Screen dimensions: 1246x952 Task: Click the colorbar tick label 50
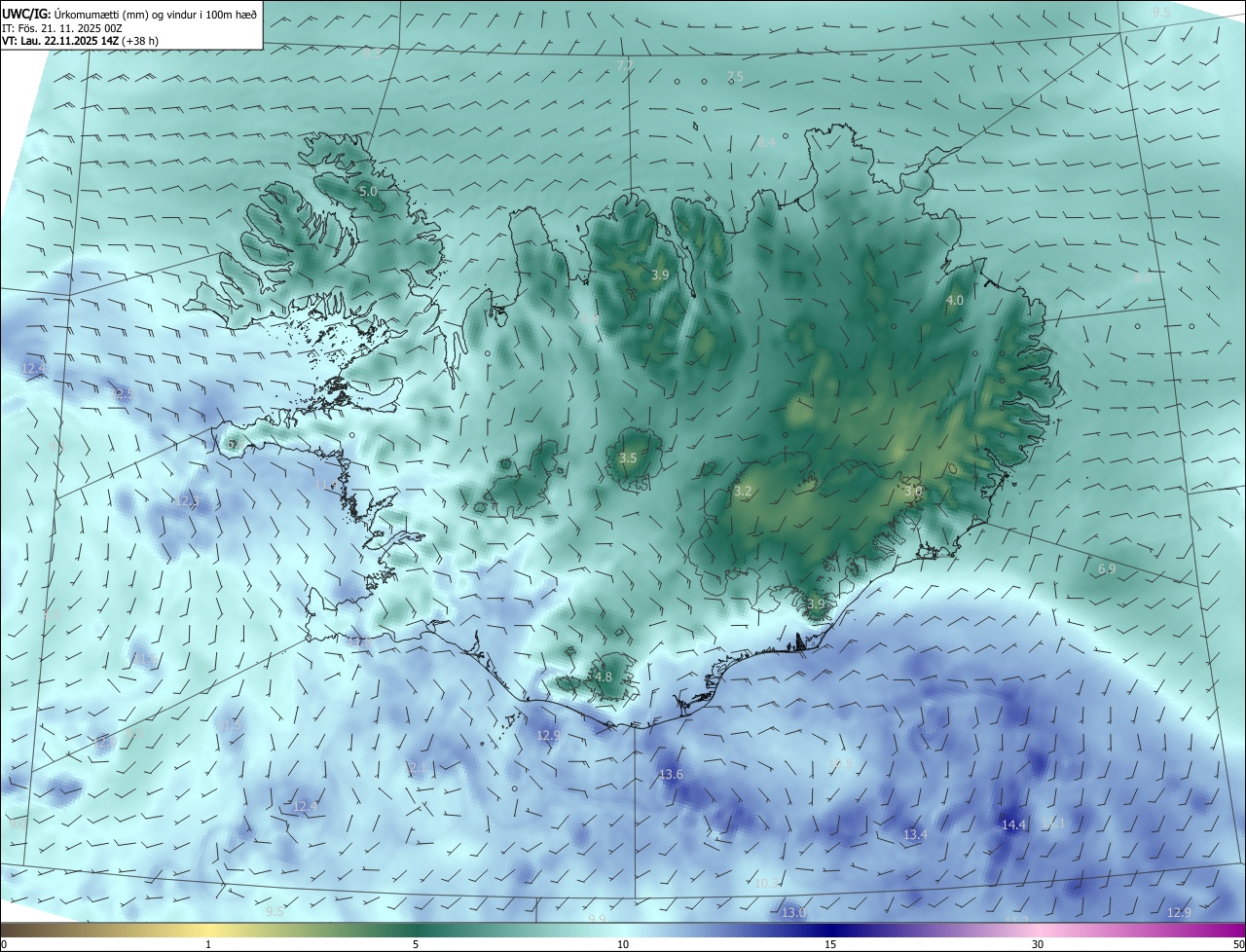click(x=1238, y=944)
